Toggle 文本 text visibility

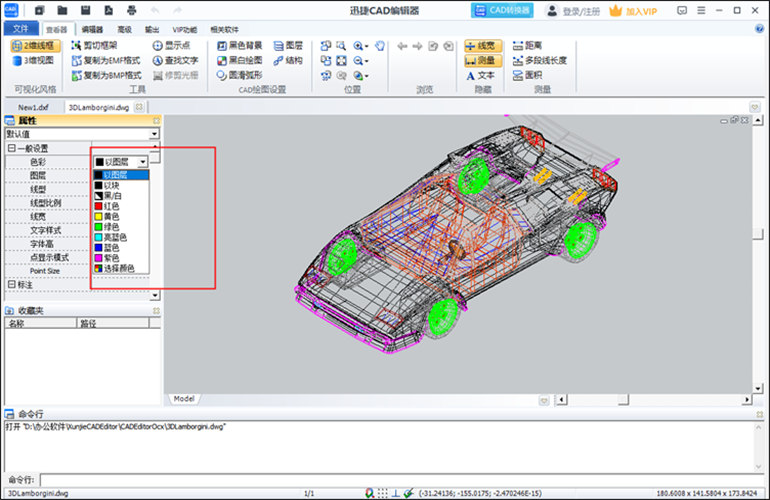pos(480,76)
